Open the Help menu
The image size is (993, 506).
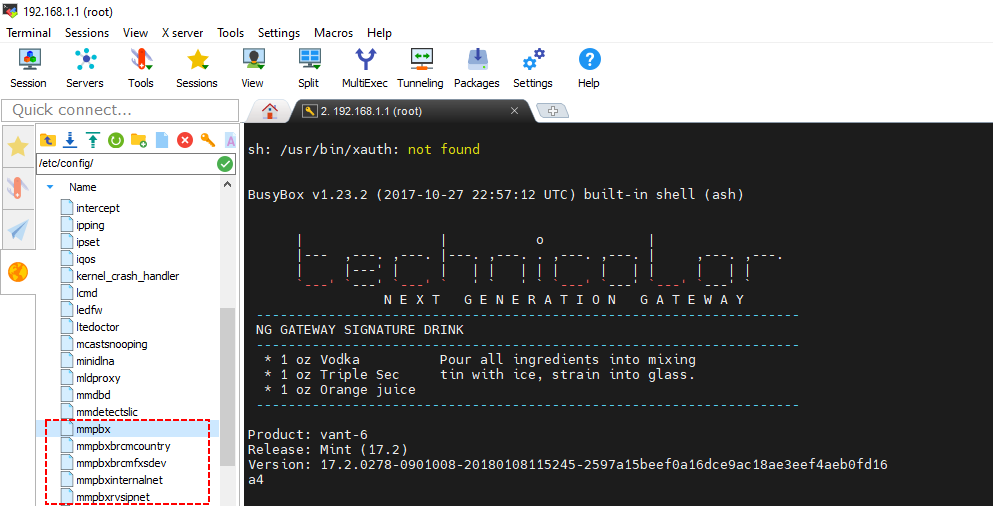(x=379, y=33)
